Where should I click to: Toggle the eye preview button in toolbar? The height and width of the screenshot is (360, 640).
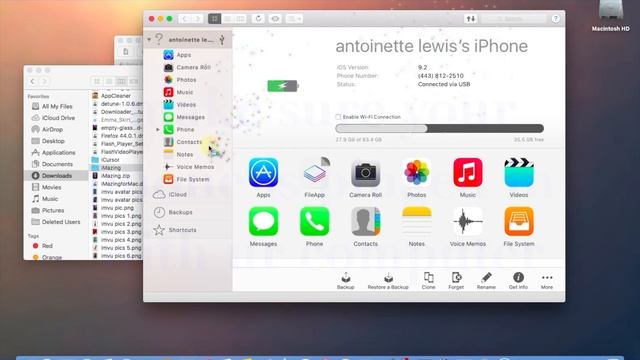(276, 19)
